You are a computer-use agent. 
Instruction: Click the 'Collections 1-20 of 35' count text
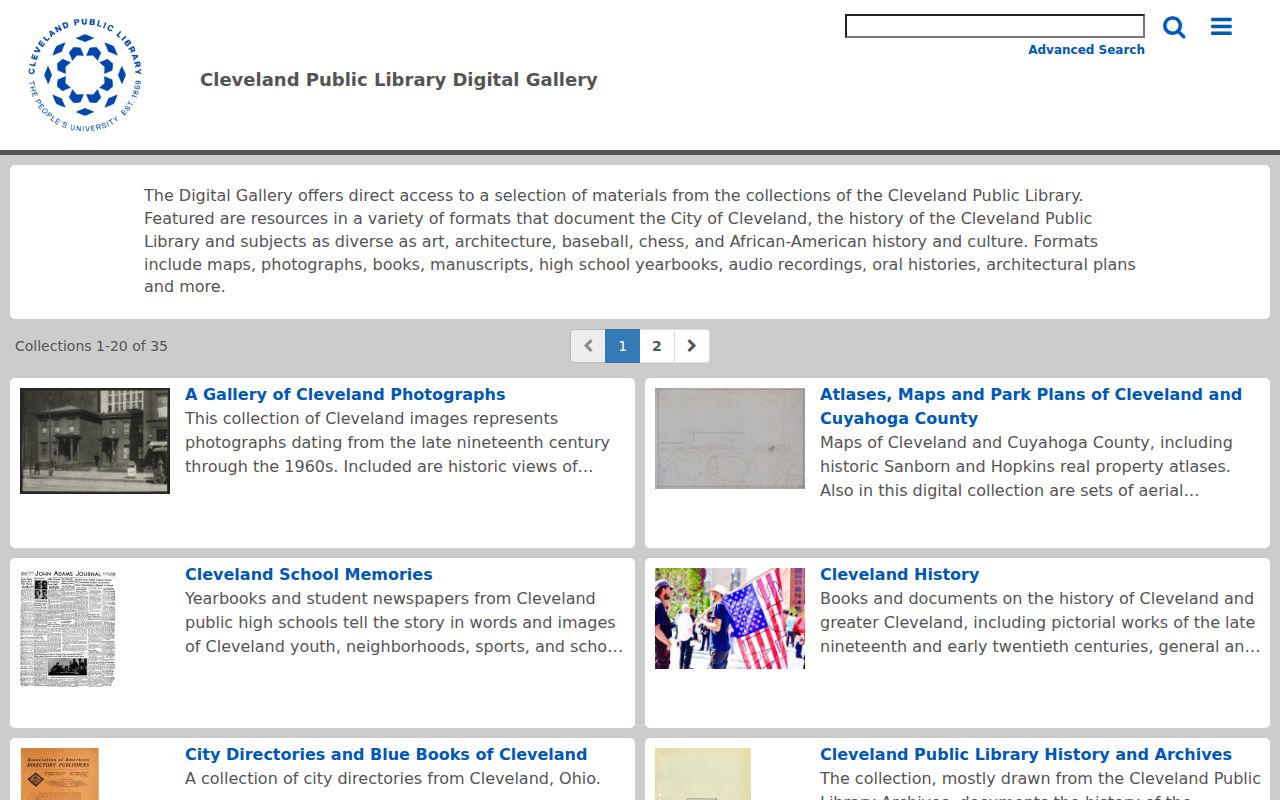pos(91,346)
